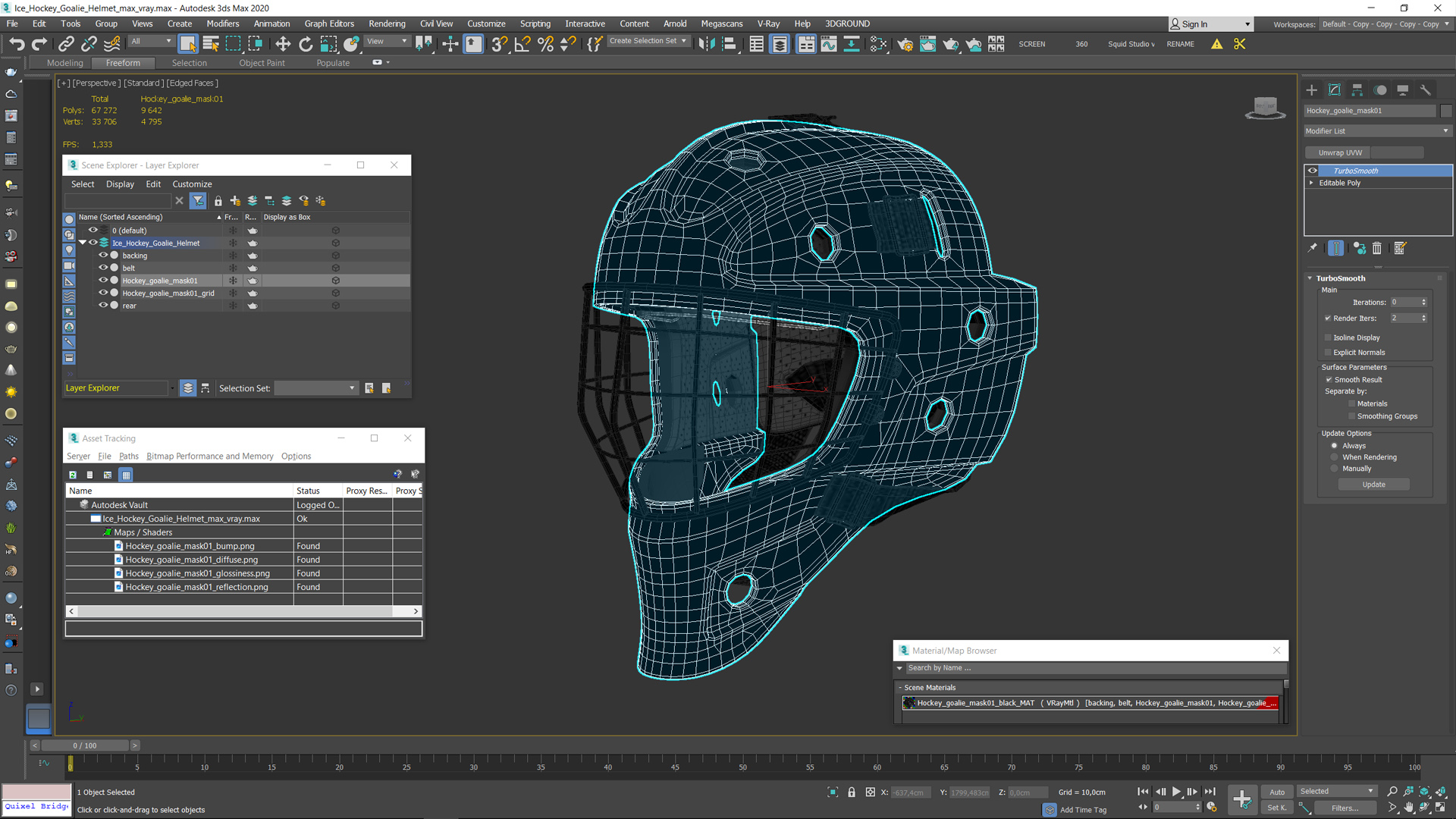This screenshot has height=819, width=1456.
Task: Open the Modify command panel tab
Action: click(1335, 89)
